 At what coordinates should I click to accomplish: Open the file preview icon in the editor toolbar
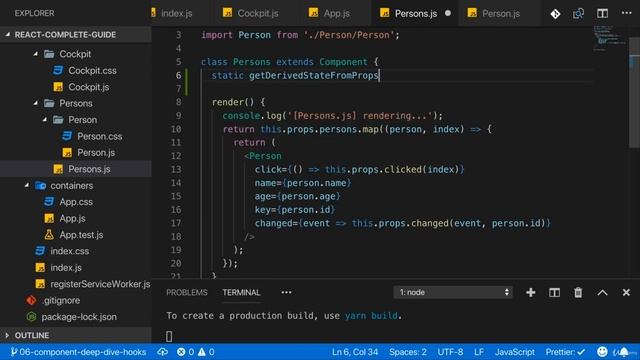pyautogui.click(x=578, y=14)
